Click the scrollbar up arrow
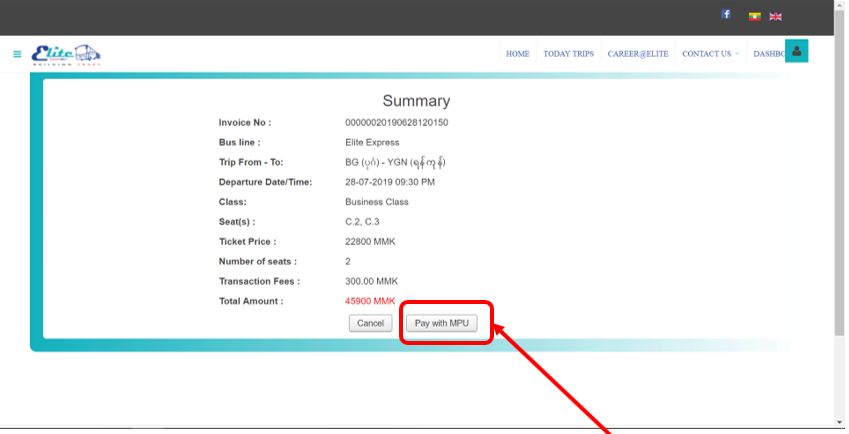 pos(839,7)
